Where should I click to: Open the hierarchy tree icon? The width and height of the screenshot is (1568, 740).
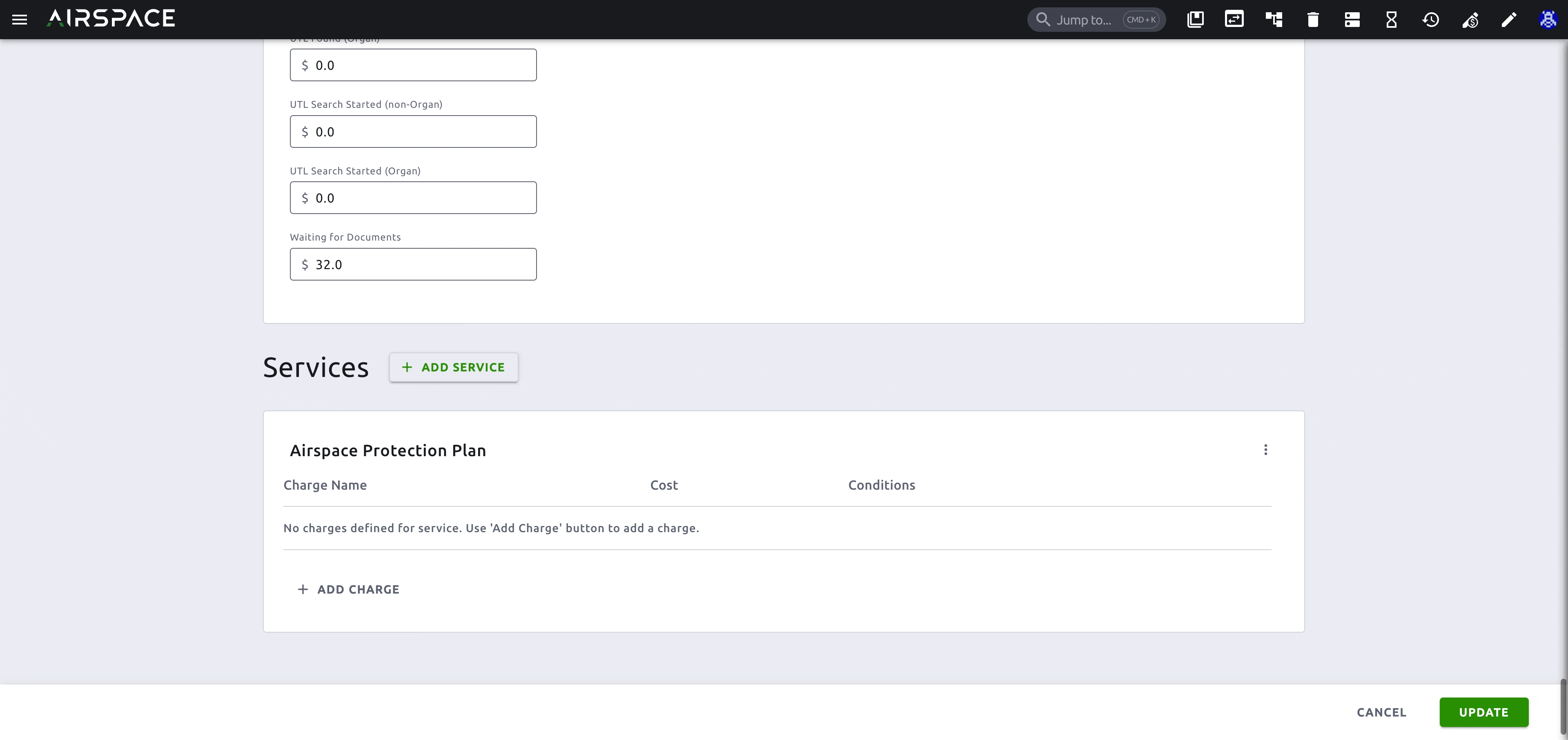click(x=1274, y=20)
